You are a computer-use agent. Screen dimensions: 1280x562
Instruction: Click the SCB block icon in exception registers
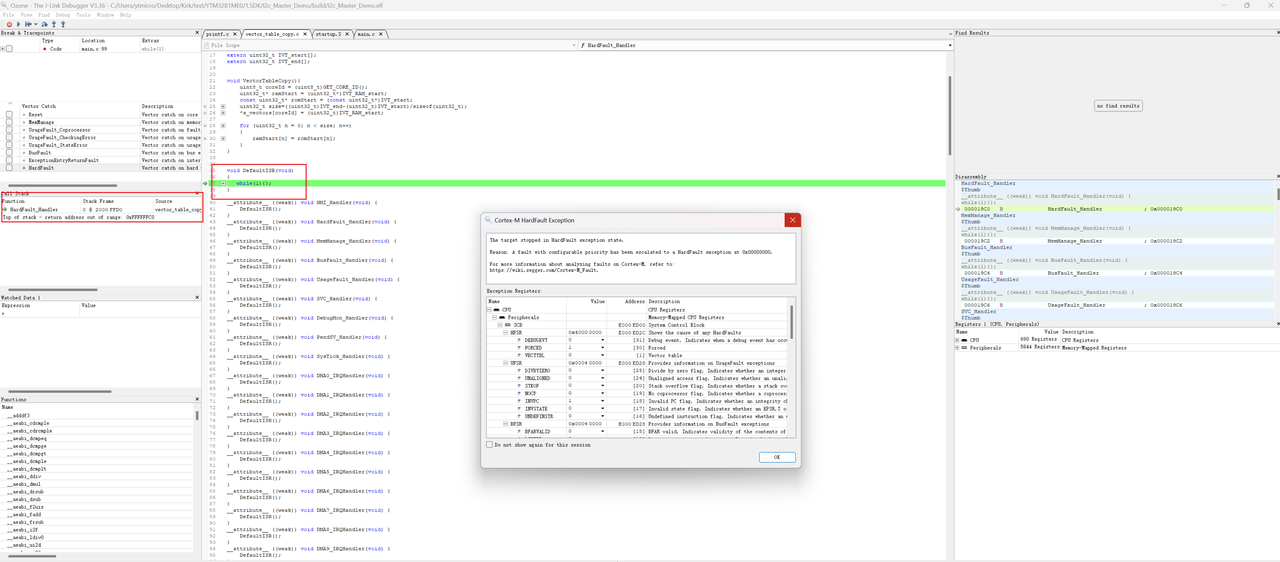[x=508, y=325]
